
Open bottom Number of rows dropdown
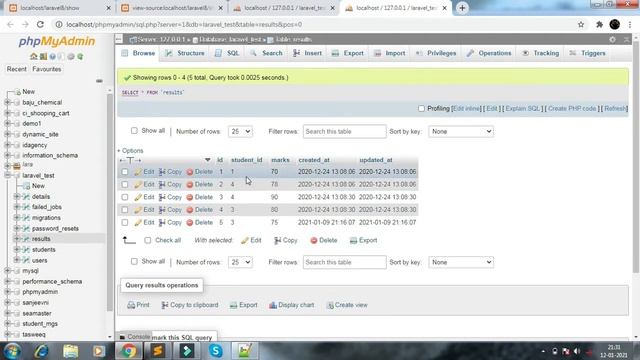(240, 262)
